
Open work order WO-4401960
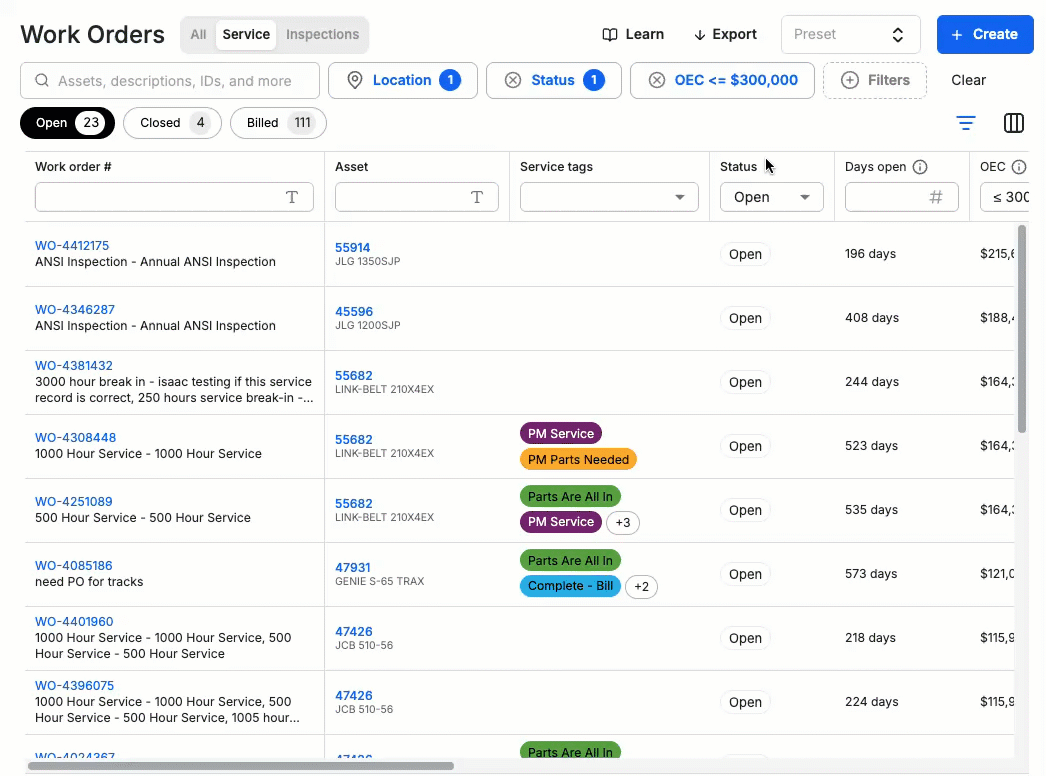point(74,622)
